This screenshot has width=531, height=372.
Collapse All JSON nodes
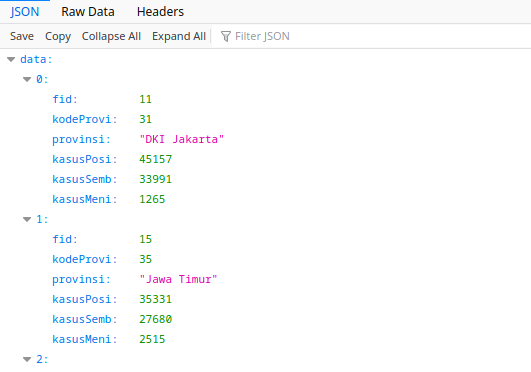(x=111, y=36)
